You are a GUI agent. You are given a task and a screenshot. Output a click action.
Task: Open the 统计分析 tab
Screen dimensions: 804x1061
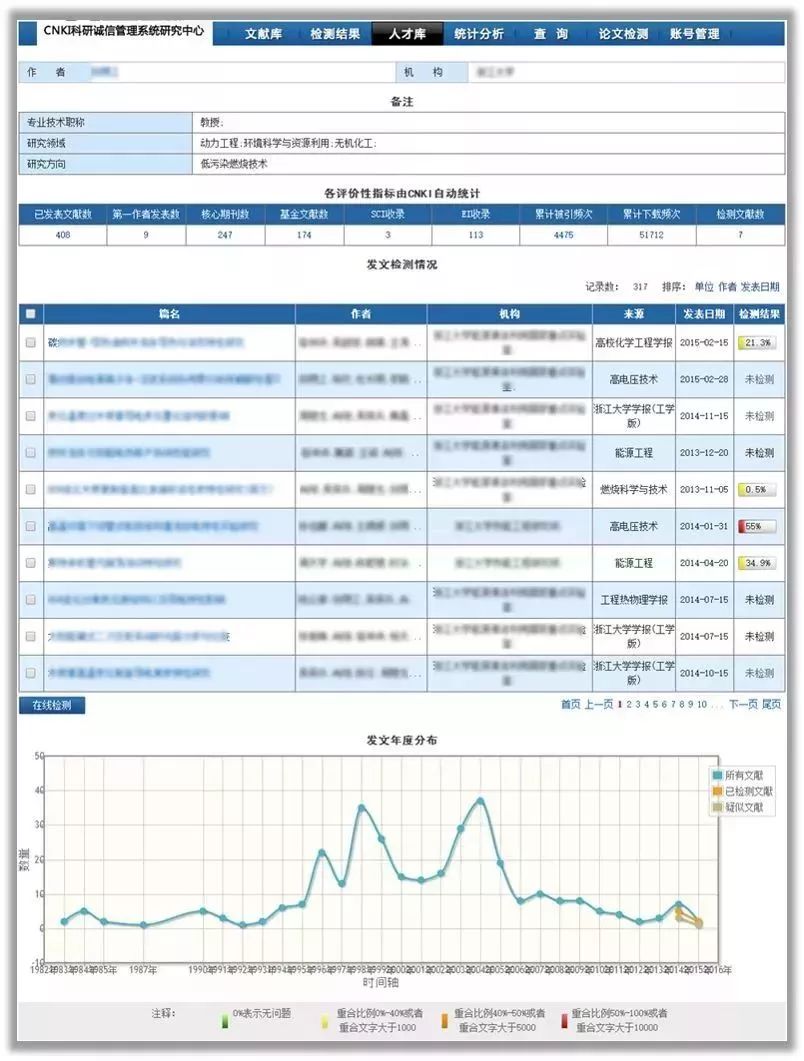click(478, 34)
